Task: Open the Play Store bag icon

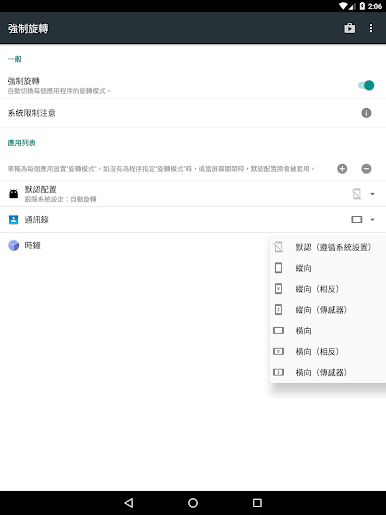Action: (x=349, y=28)
